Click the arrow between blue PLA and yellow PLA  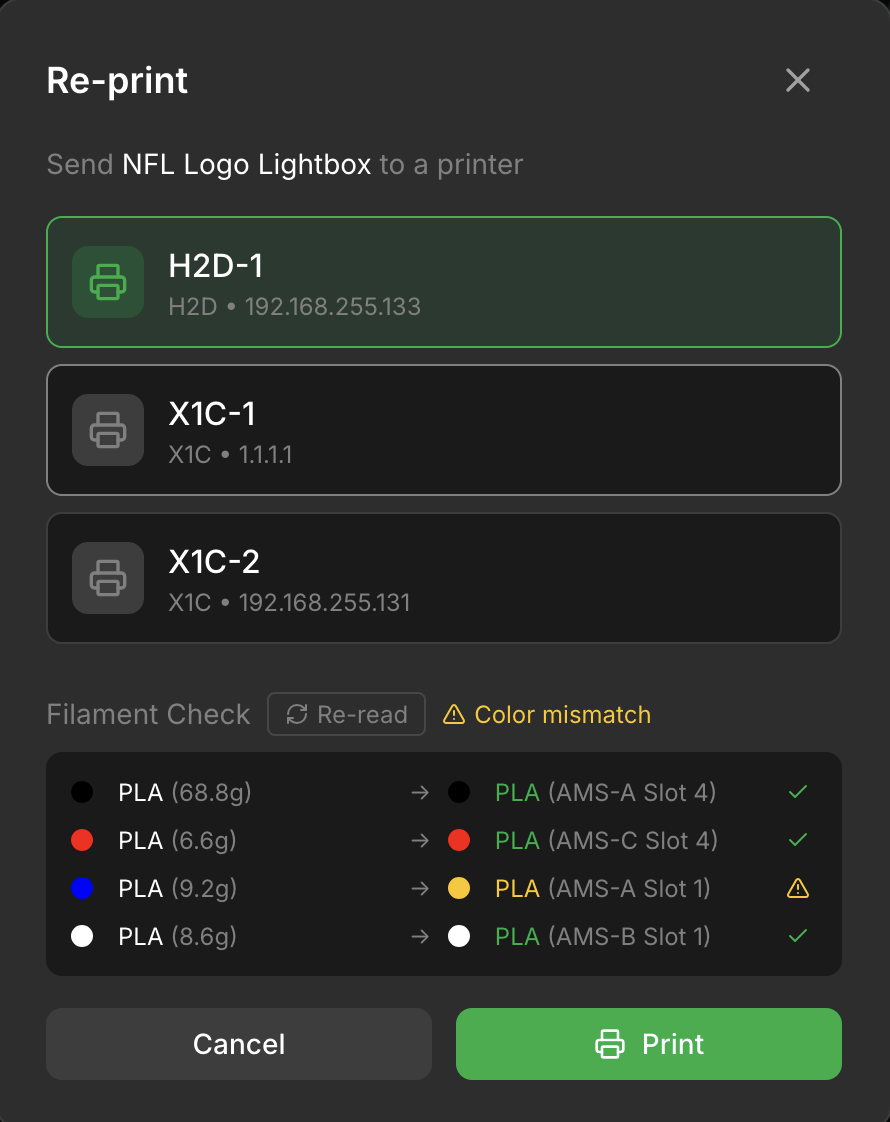tap(419, 888)
